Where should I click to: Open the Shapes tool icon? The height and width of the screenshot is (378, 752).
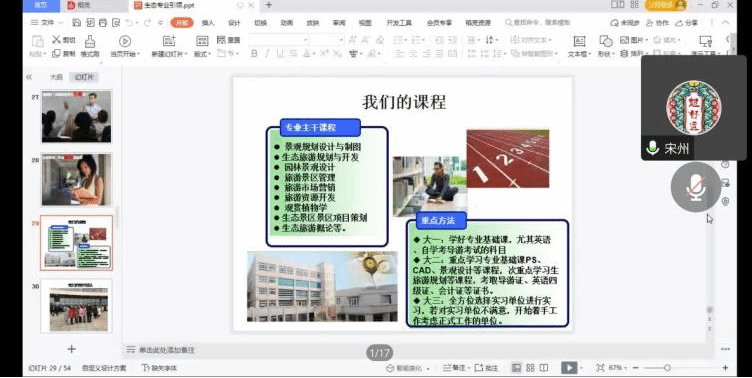[x=606, y=41]
